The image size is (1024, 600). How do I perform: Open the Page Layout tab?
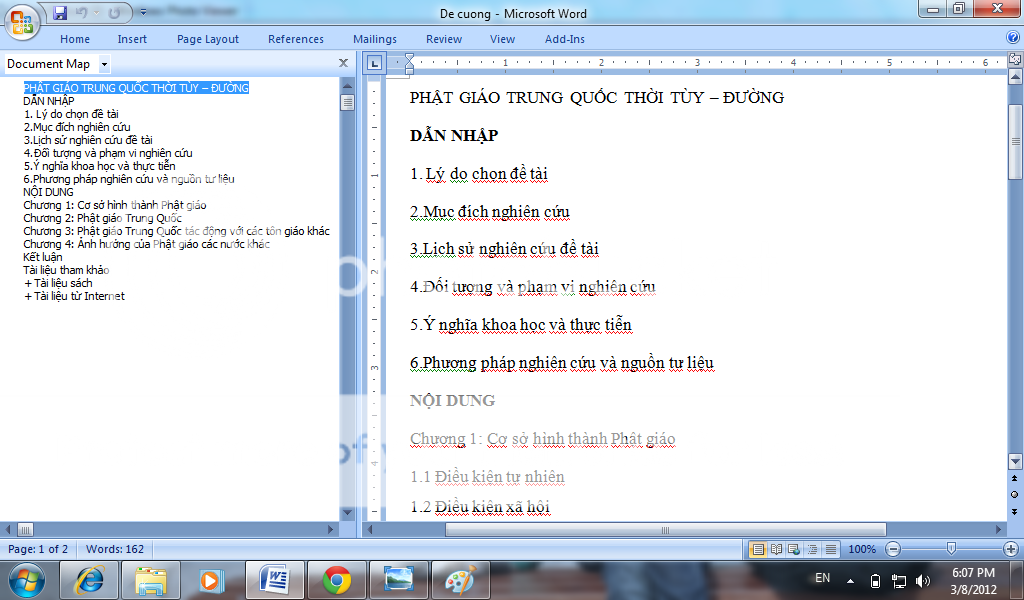point(207,39)
